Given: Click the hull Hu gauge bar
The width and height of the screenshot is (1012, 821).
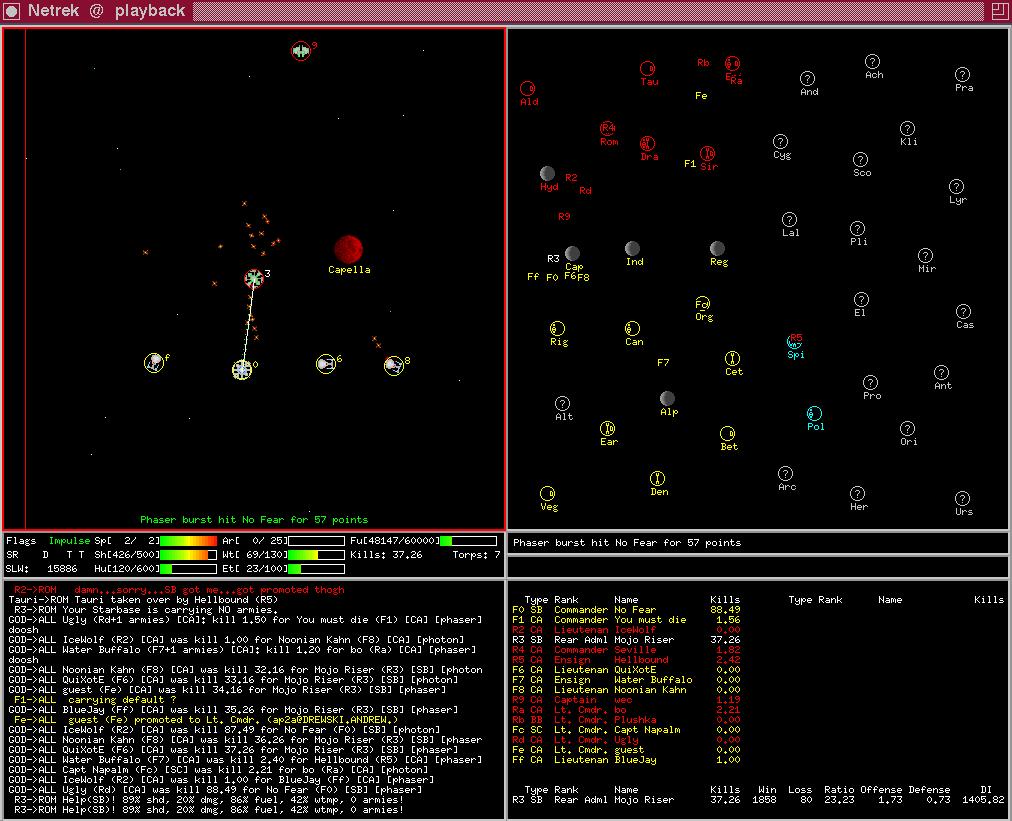Looking at the screenshot, I should (188, 569).
